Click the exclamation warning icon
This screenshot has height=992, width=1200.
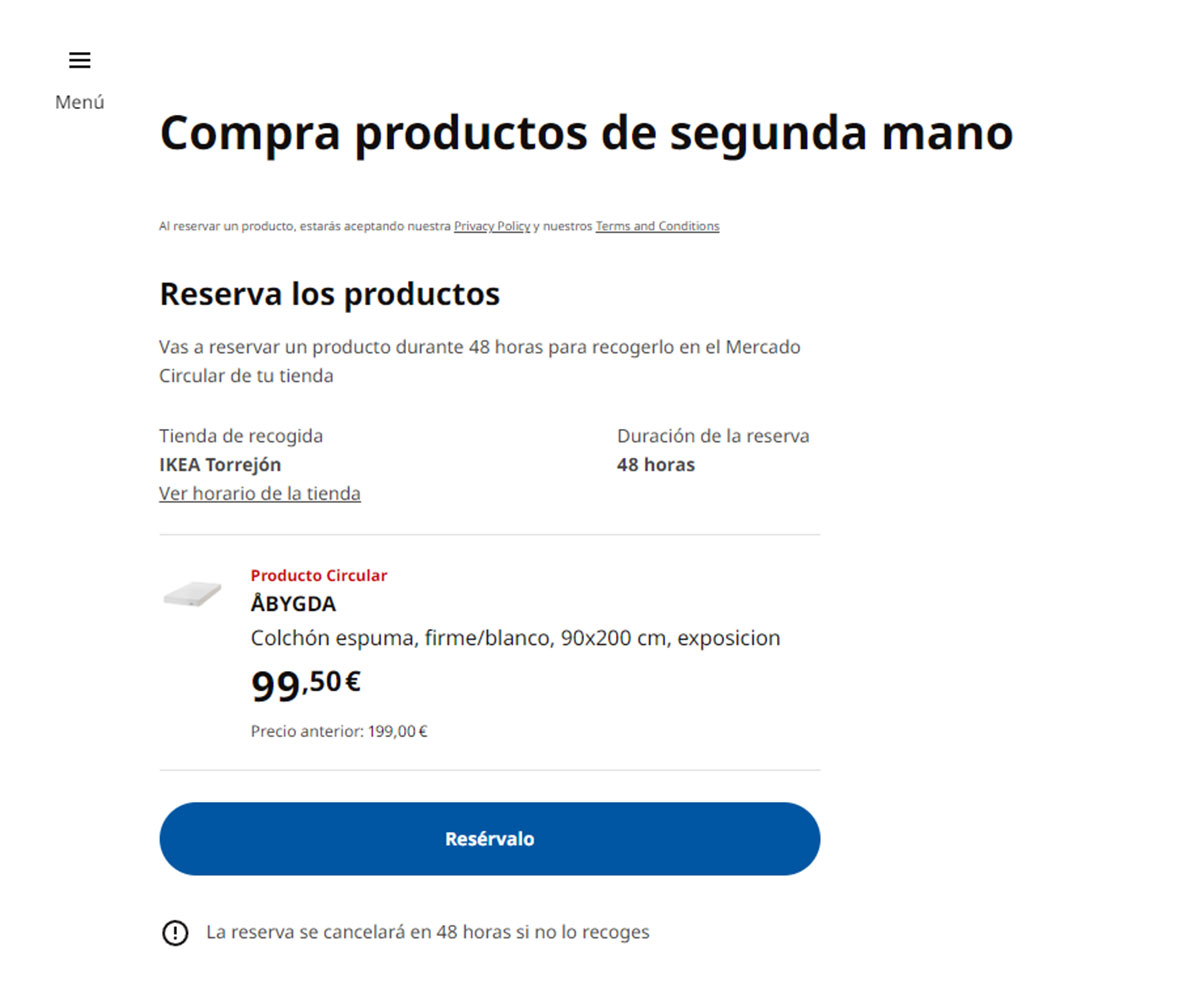[x=175, y=933]
